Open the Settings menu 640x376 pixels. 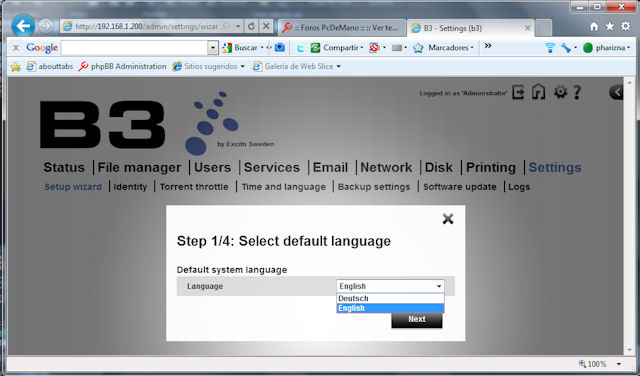click(555, 167)
